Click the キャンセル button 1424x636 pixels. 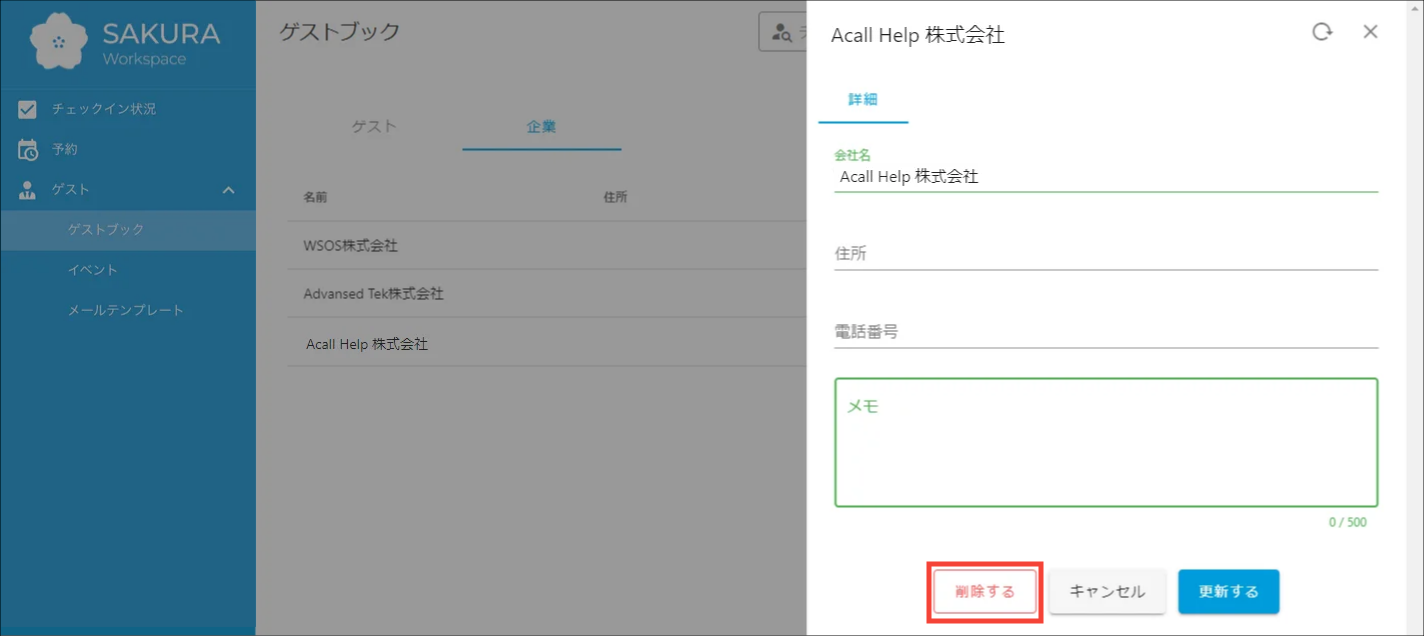(x=1107, y=592)
